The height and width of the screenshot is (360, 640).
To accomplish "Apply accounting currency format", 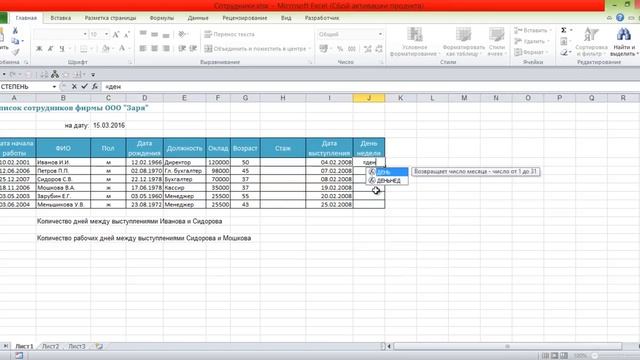I will 323,49.
